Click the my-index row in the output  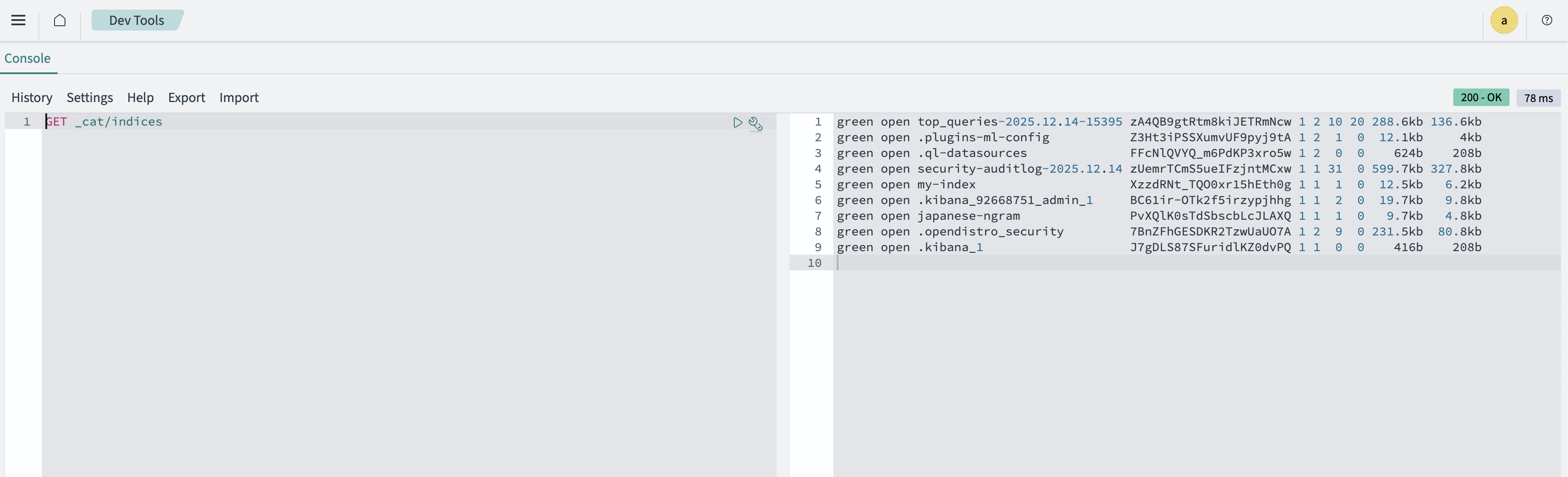[946, 184]
